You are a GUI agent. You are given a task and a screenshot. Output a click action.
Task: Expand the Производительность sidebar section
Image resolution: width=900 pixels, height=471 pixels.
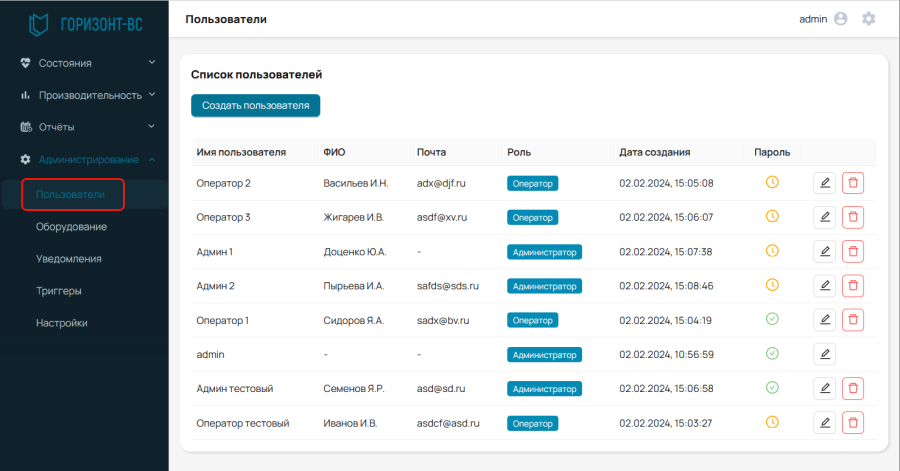click(x=87, y=95)
